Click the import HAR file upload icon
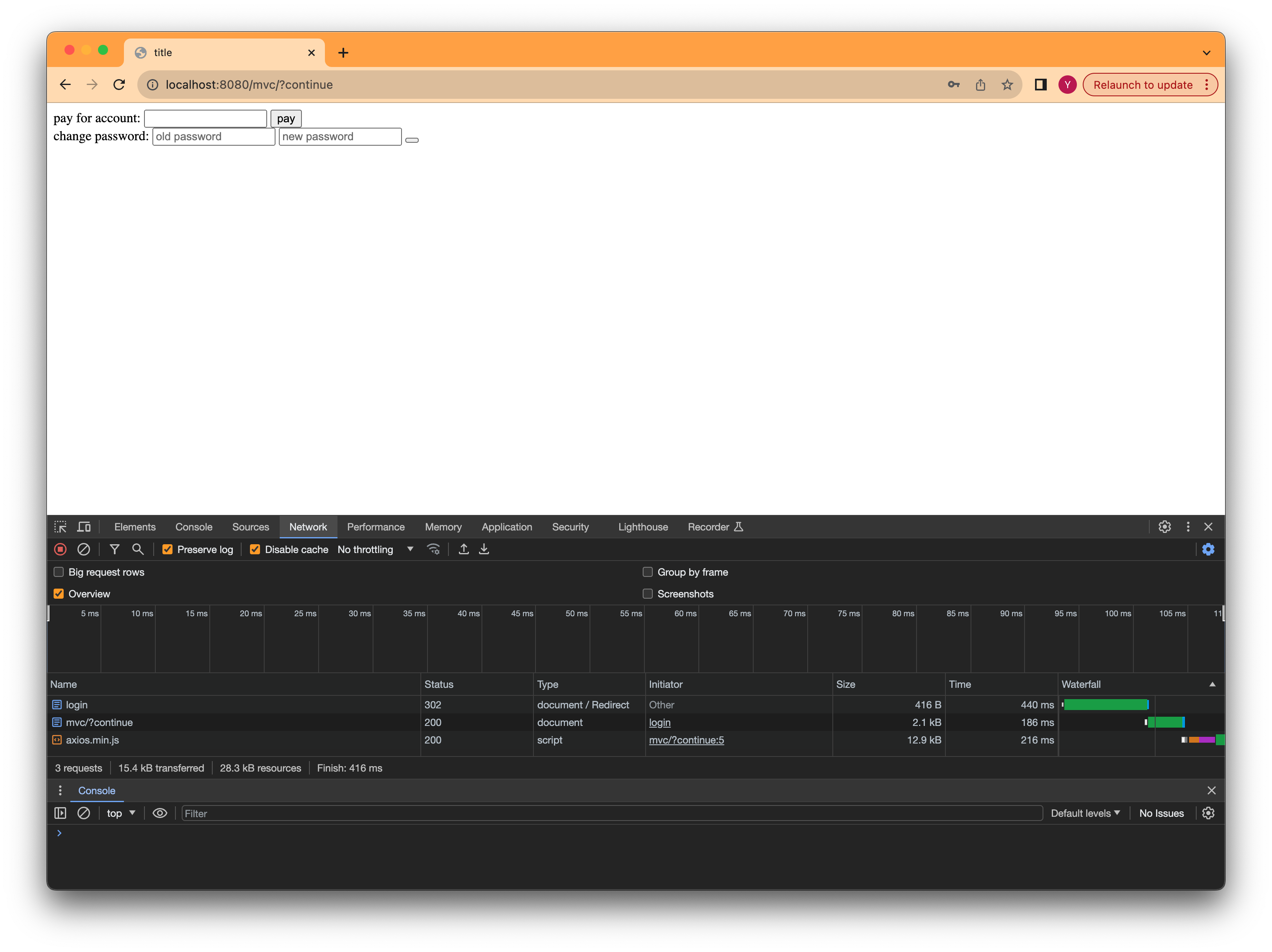 tap(463, 549)
